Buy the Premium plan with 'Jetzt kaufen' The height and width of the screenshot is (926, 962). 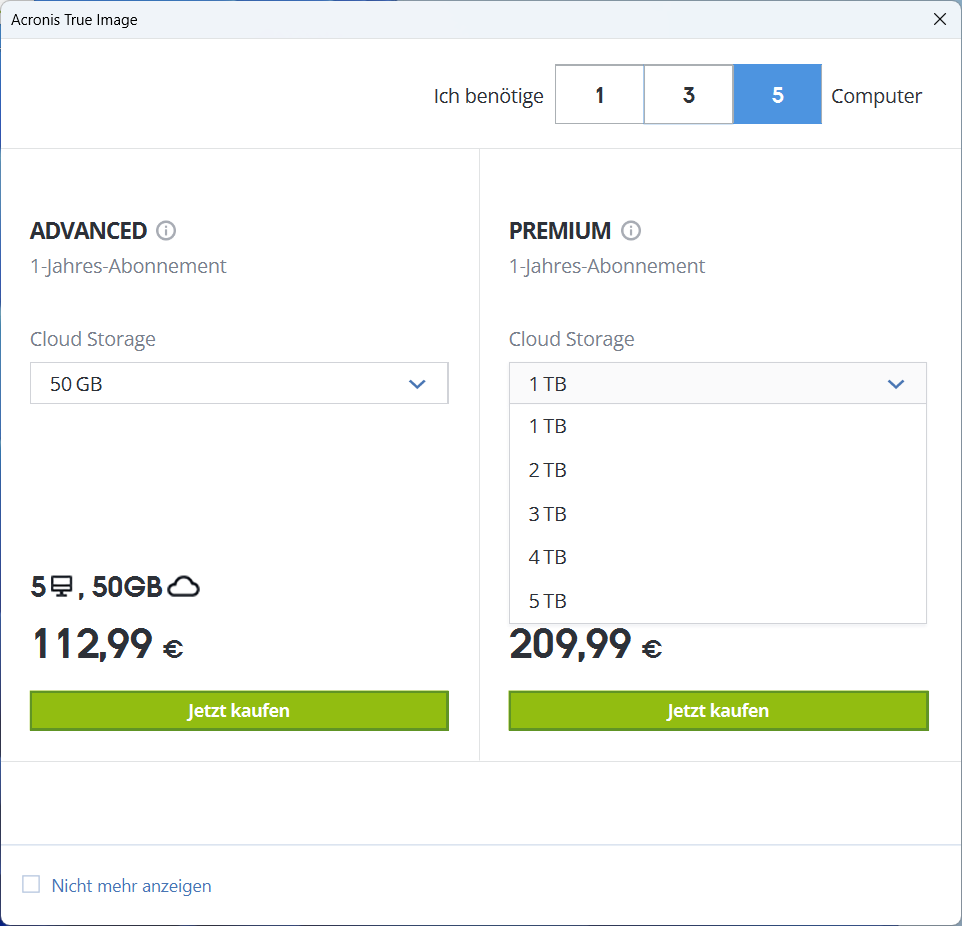(718, 711)
